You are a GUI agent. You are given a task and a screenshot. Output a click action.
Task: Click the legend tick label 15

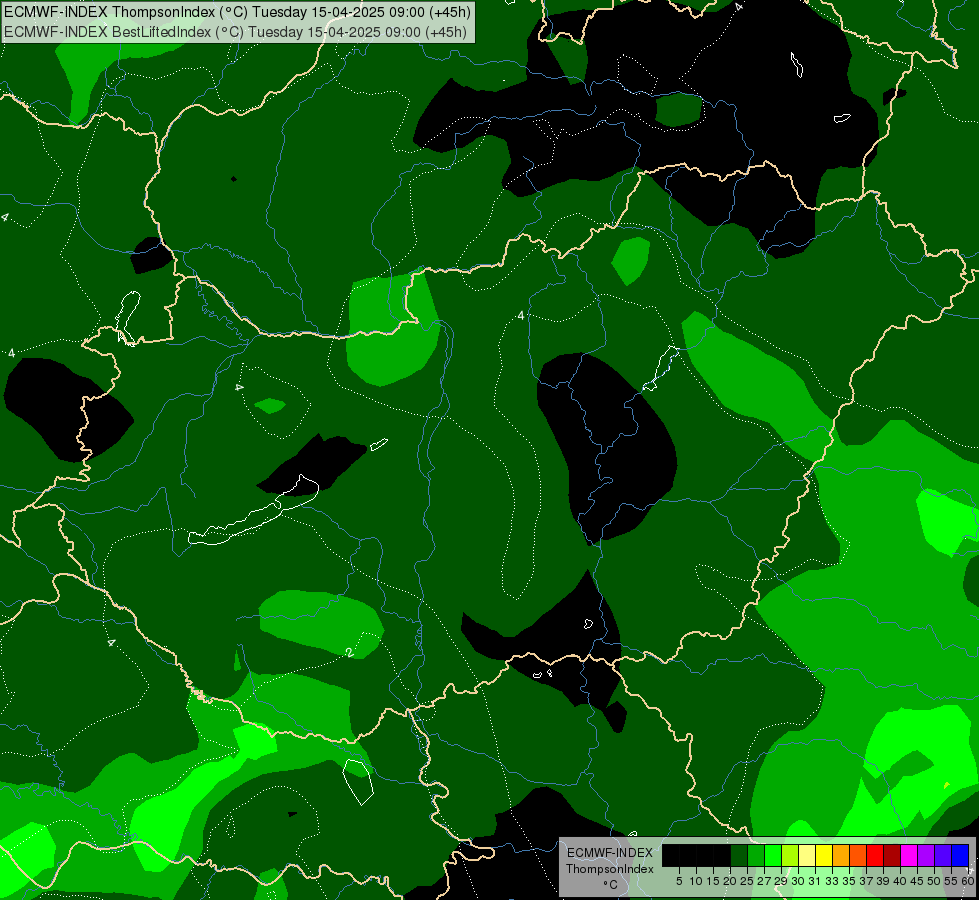713,881
